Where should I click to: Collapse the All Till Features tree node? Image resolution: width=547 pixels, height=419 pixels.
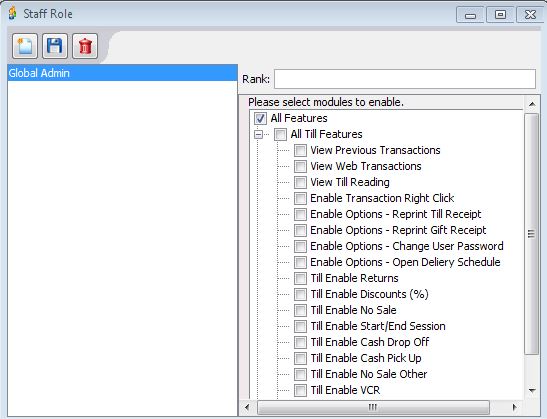tap(258, 134)
